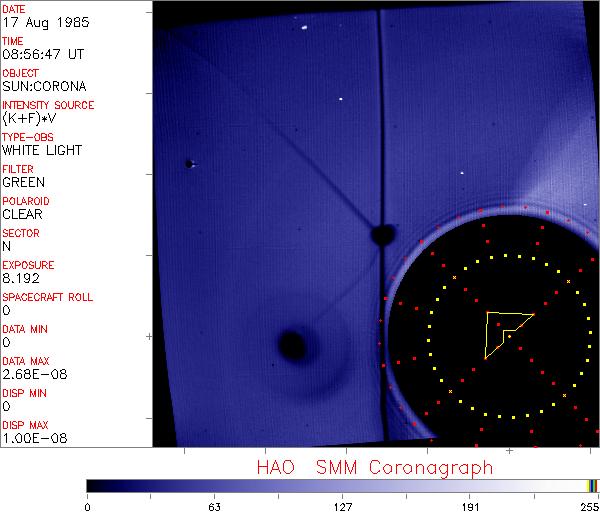The image size is (600, 512).
Task: Click the "GREEN" filter value
Action: (23, 182)
